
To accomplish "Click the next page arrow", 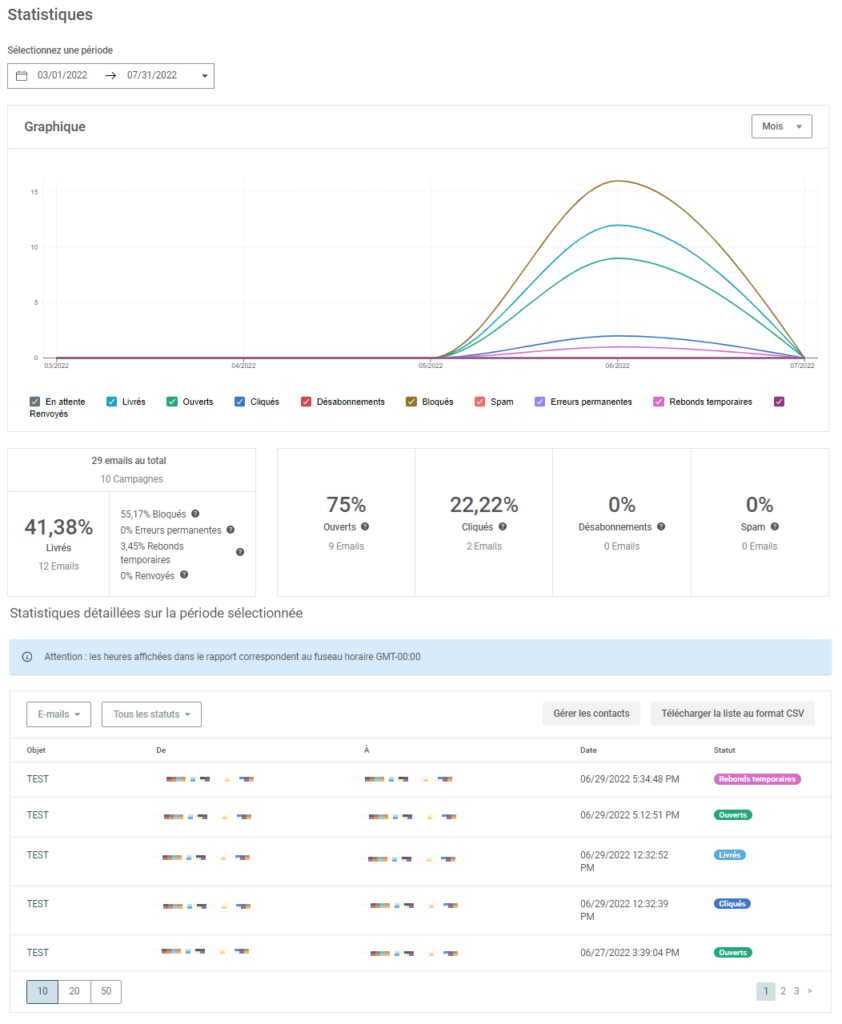I will (809, 991).
